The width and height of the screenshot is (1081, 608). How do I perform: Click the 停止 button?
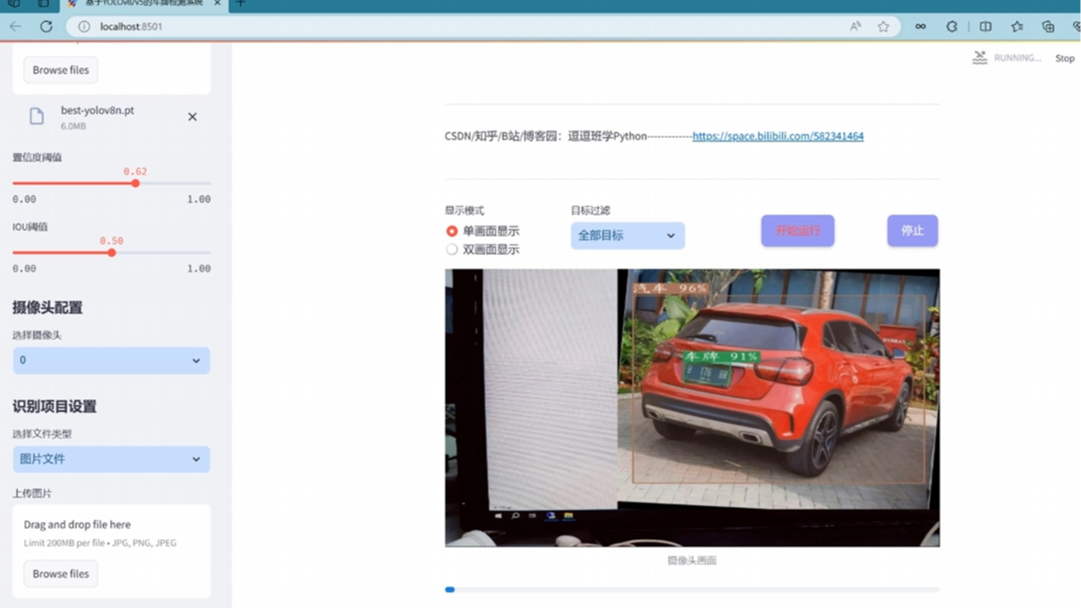pyautogui.click(x=912, y=231)
